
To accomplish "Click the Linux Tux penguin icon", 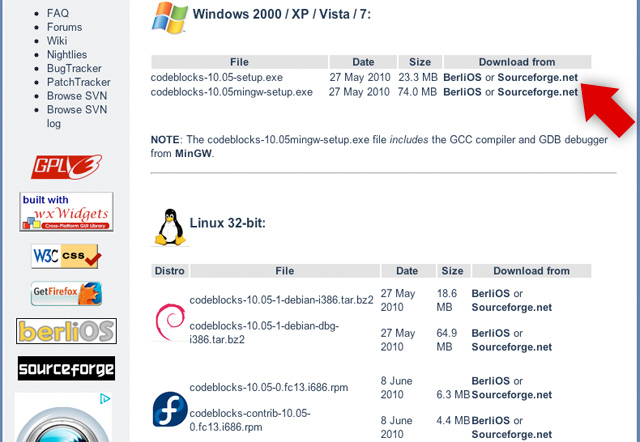I will [170, 227].
